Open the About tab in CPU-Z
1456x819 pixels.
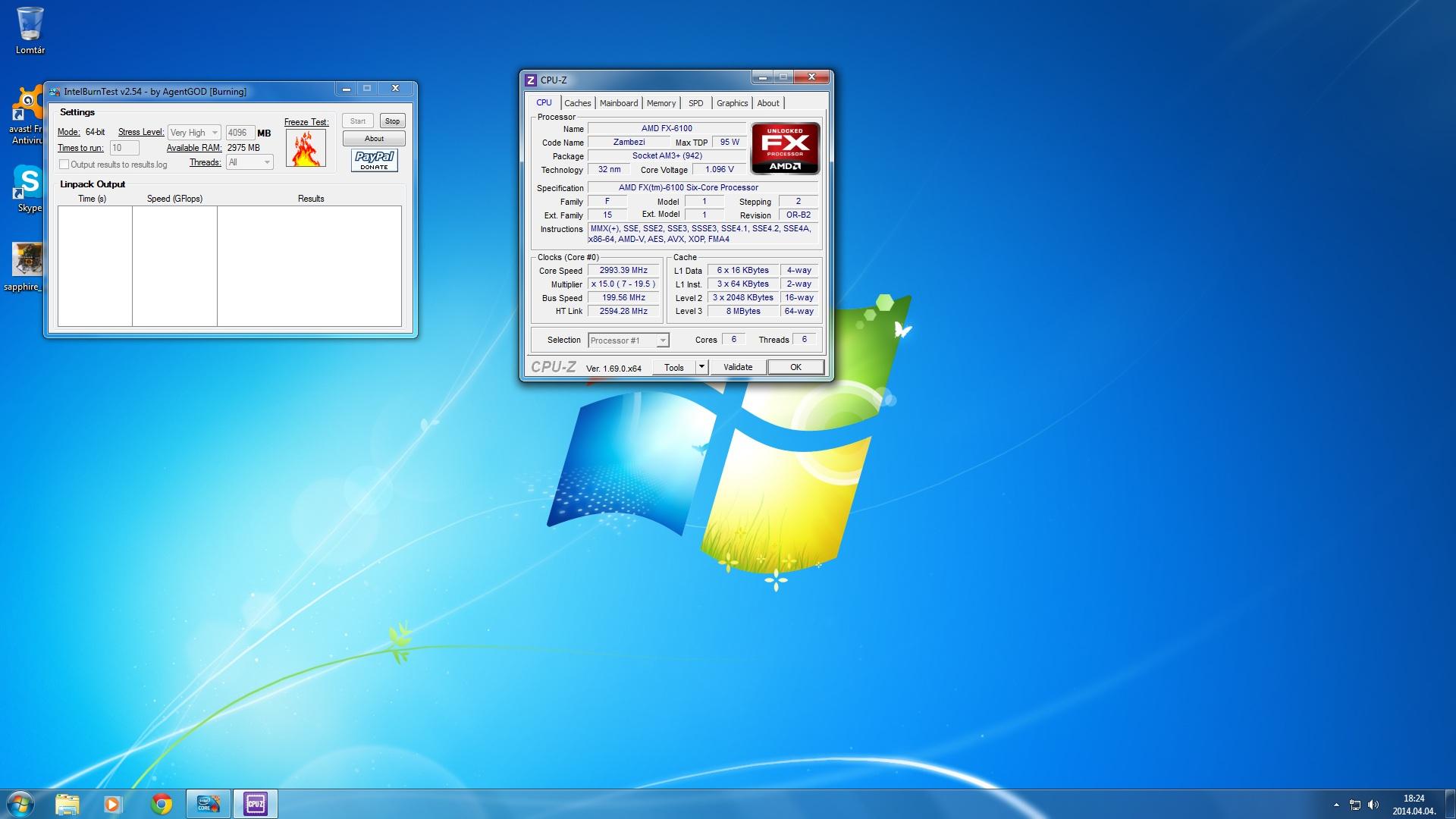pos(767,103)
